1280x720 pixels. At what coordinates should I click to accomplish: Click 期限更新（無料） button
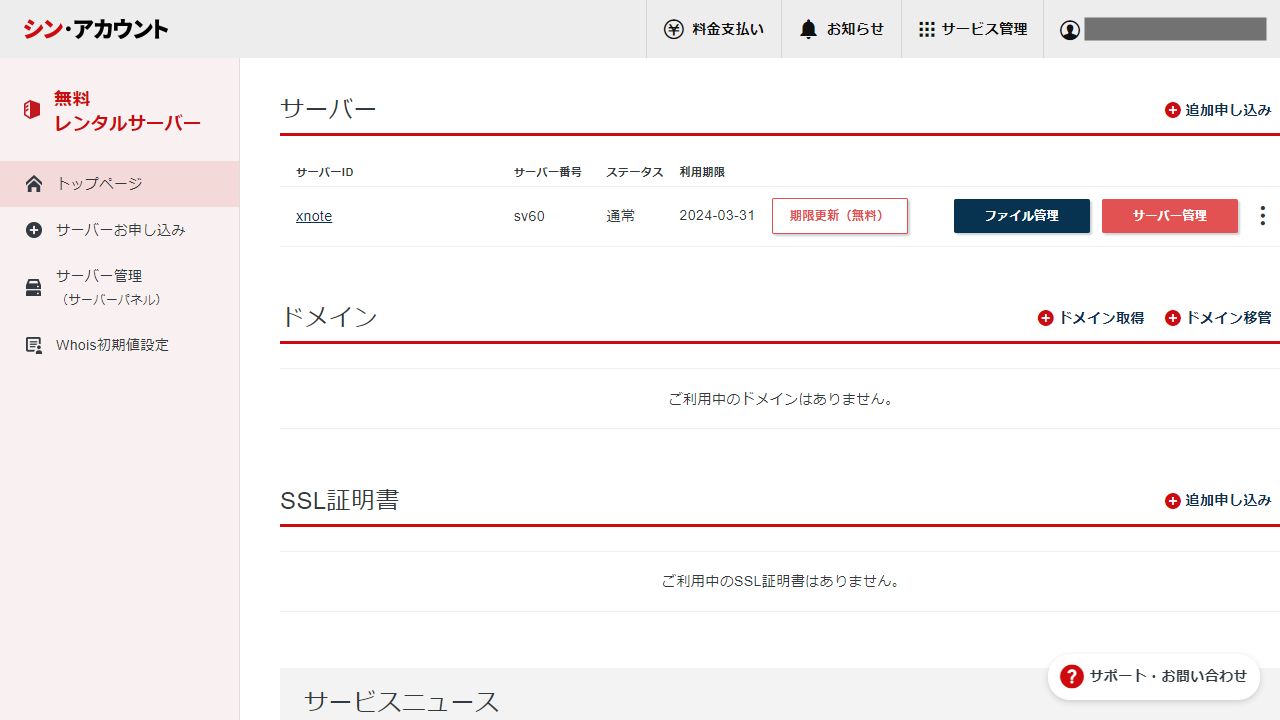coord(840,215)
